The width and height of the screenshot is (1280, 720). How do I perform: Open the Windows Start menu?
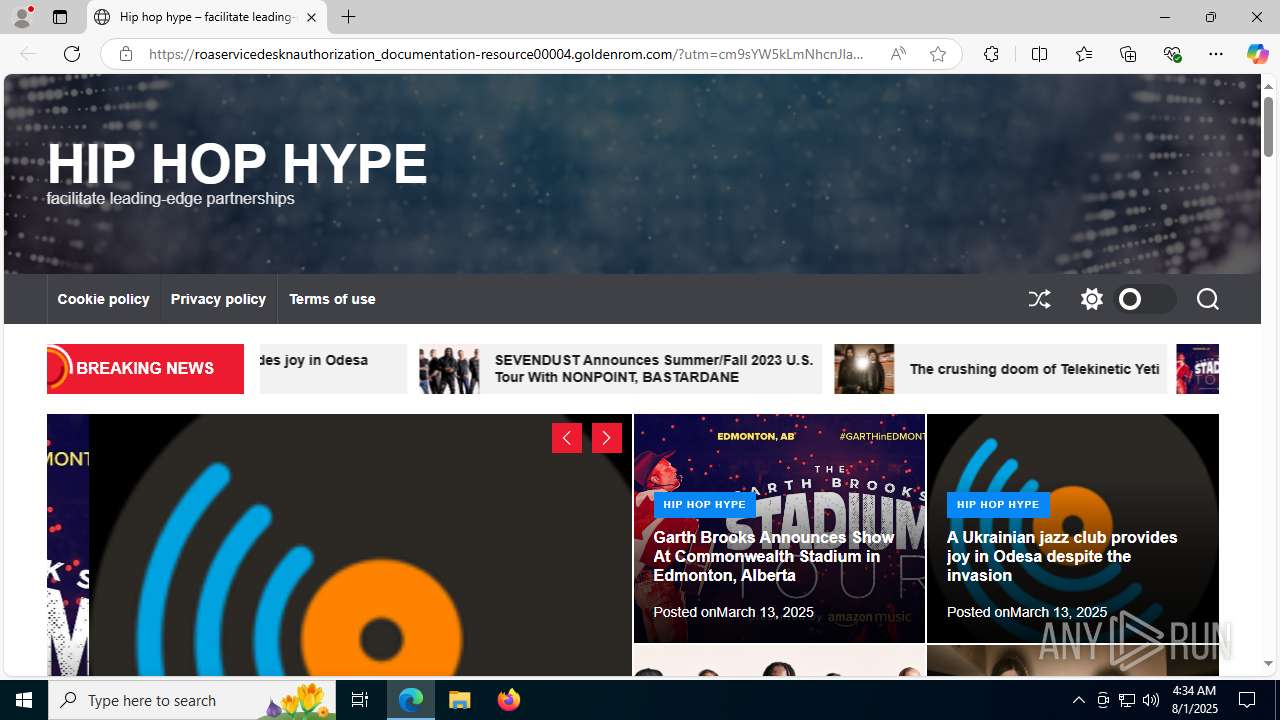click(24, 700)
